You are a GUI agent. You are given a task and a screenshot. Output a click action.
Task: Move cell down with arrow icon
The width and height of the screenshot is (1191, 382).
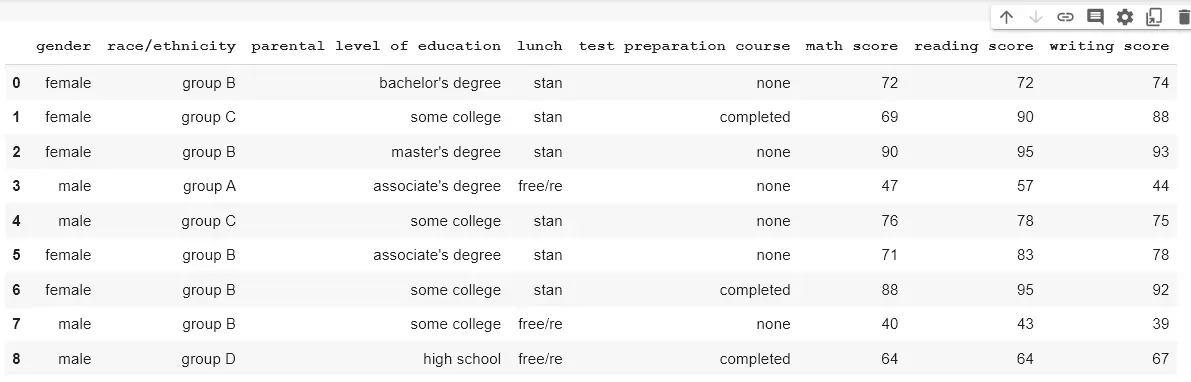1035,17
